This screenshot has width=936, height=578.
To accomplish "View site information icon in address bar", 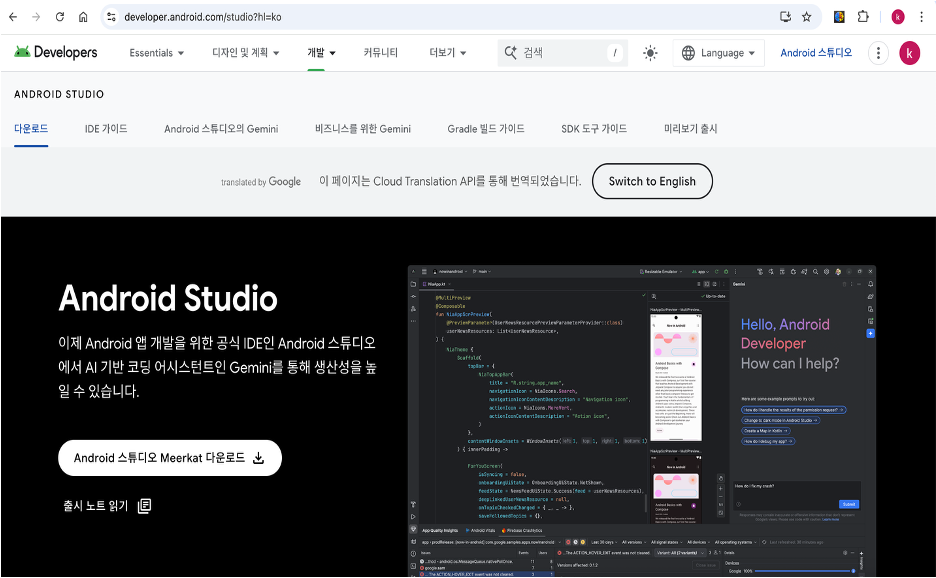I will [111, 17].
